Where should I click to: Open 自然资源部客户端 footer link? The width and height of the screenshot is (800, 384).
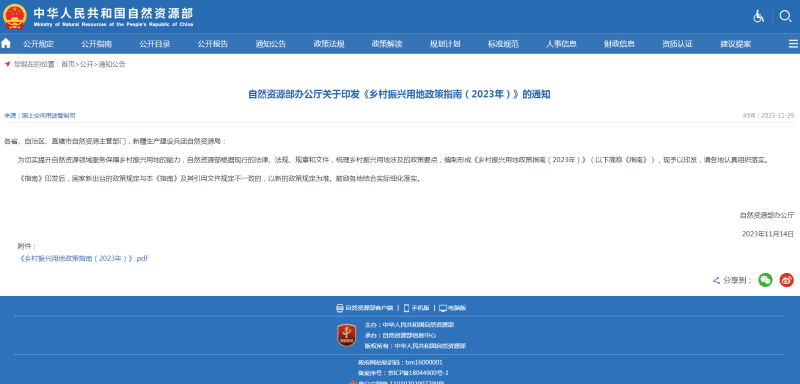click(x=365, y=308)
